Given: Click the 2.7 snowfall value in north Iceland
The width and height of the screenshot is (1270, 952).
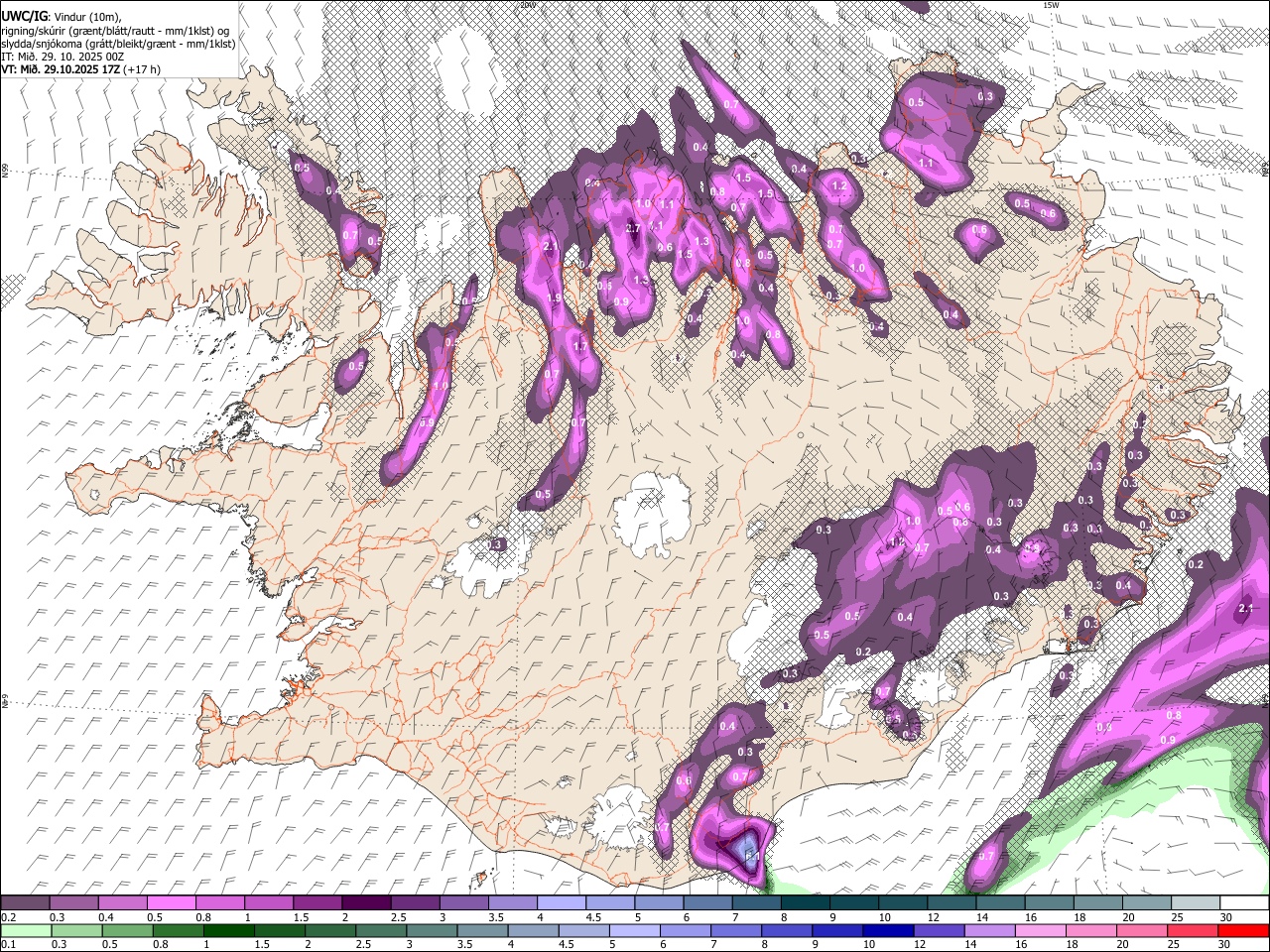Looking at the screenshot, I should (633, 228).
